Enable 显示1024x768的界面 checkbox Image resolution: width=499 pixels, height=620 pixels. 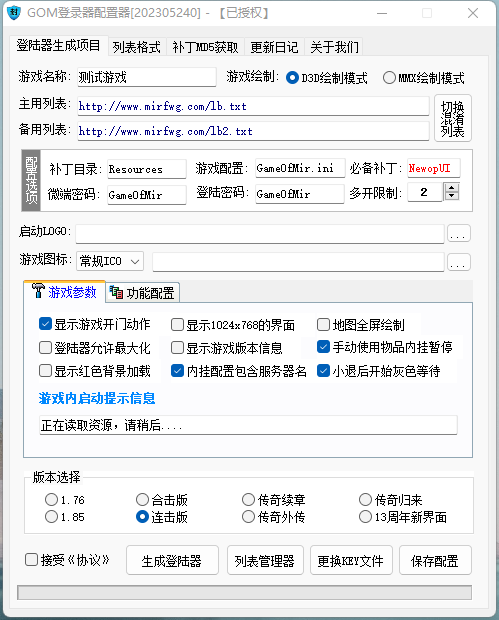click(x=177, y=325)
